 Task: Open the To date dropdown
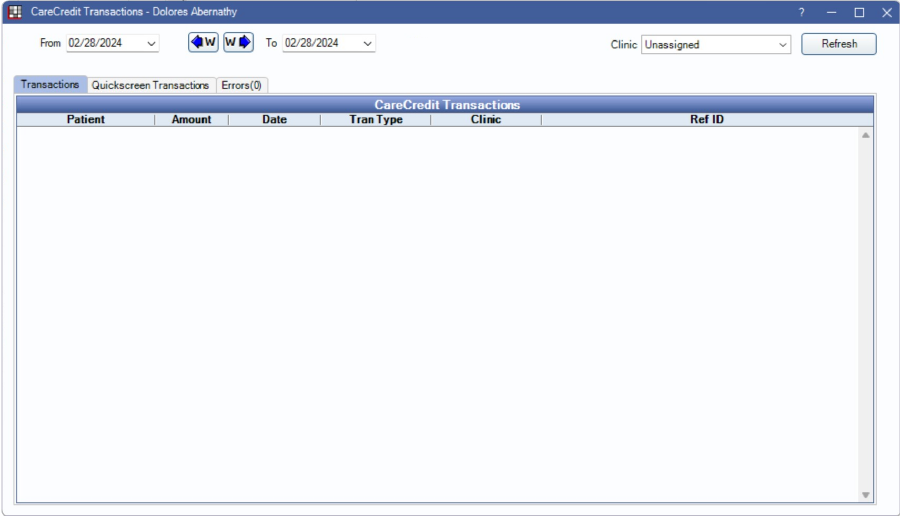coord(367,44)
